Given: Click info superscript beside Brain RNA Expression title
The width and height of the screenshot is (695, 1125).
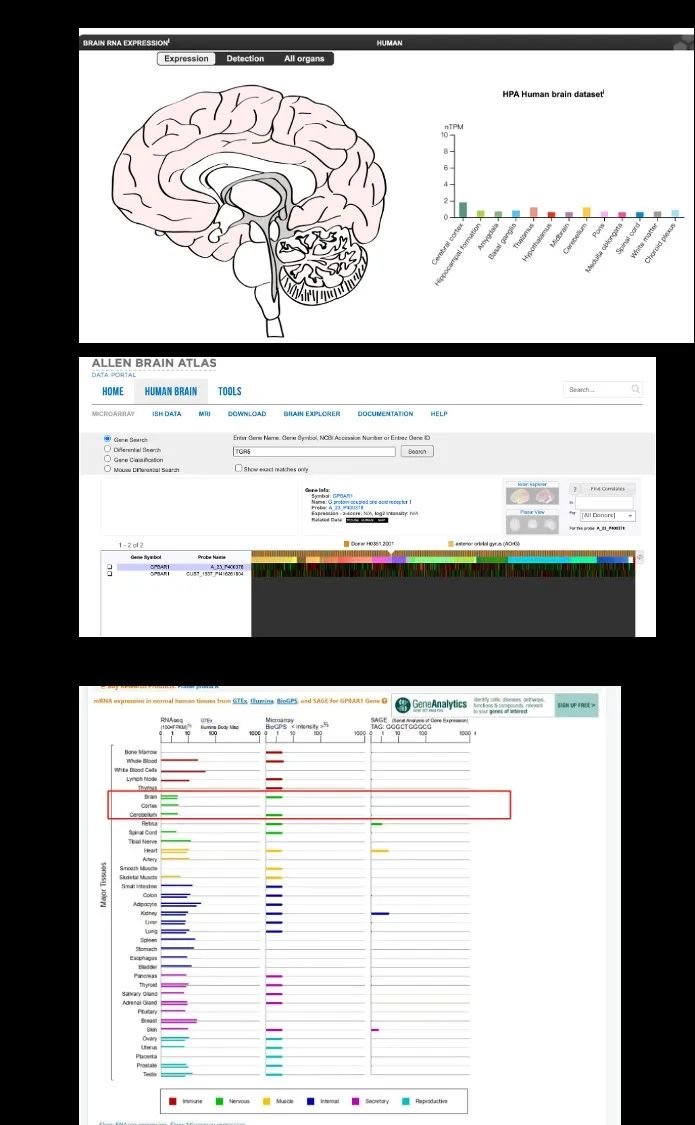Looking at the screenshot, I should tap(169, 41).
